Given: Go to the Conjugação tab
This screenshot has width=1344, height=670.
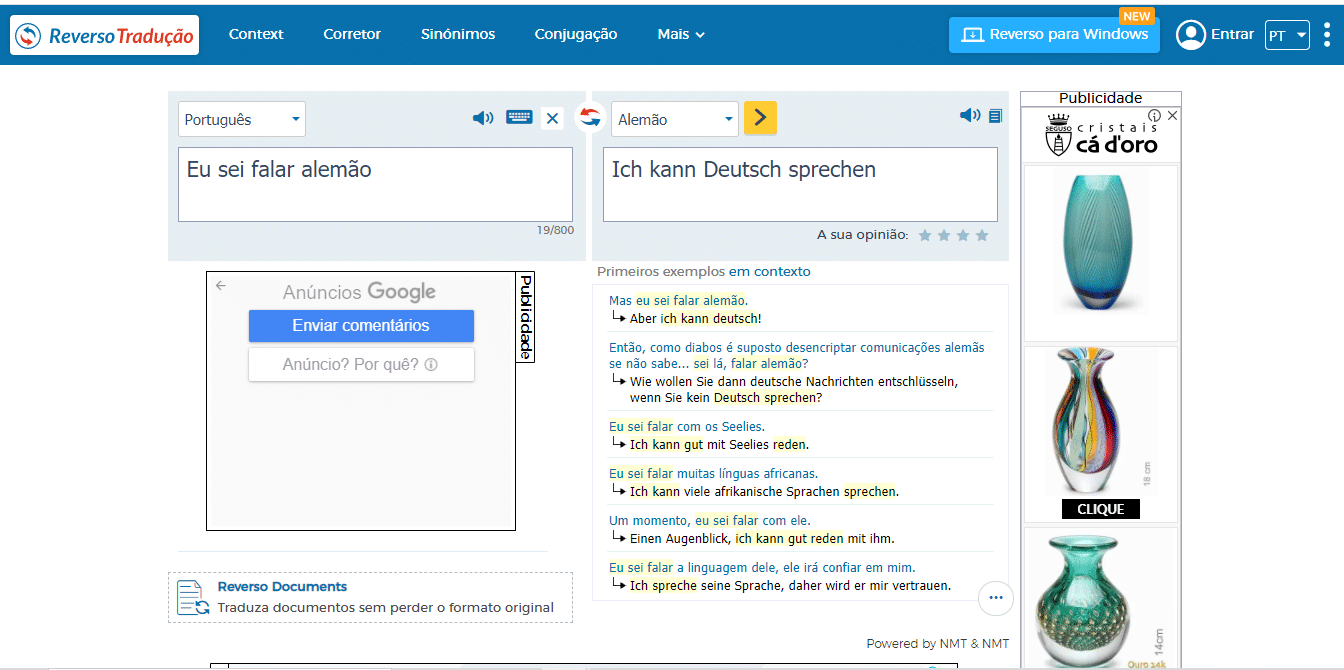Looking at the screenshot, I should click(x=576, y=34).
